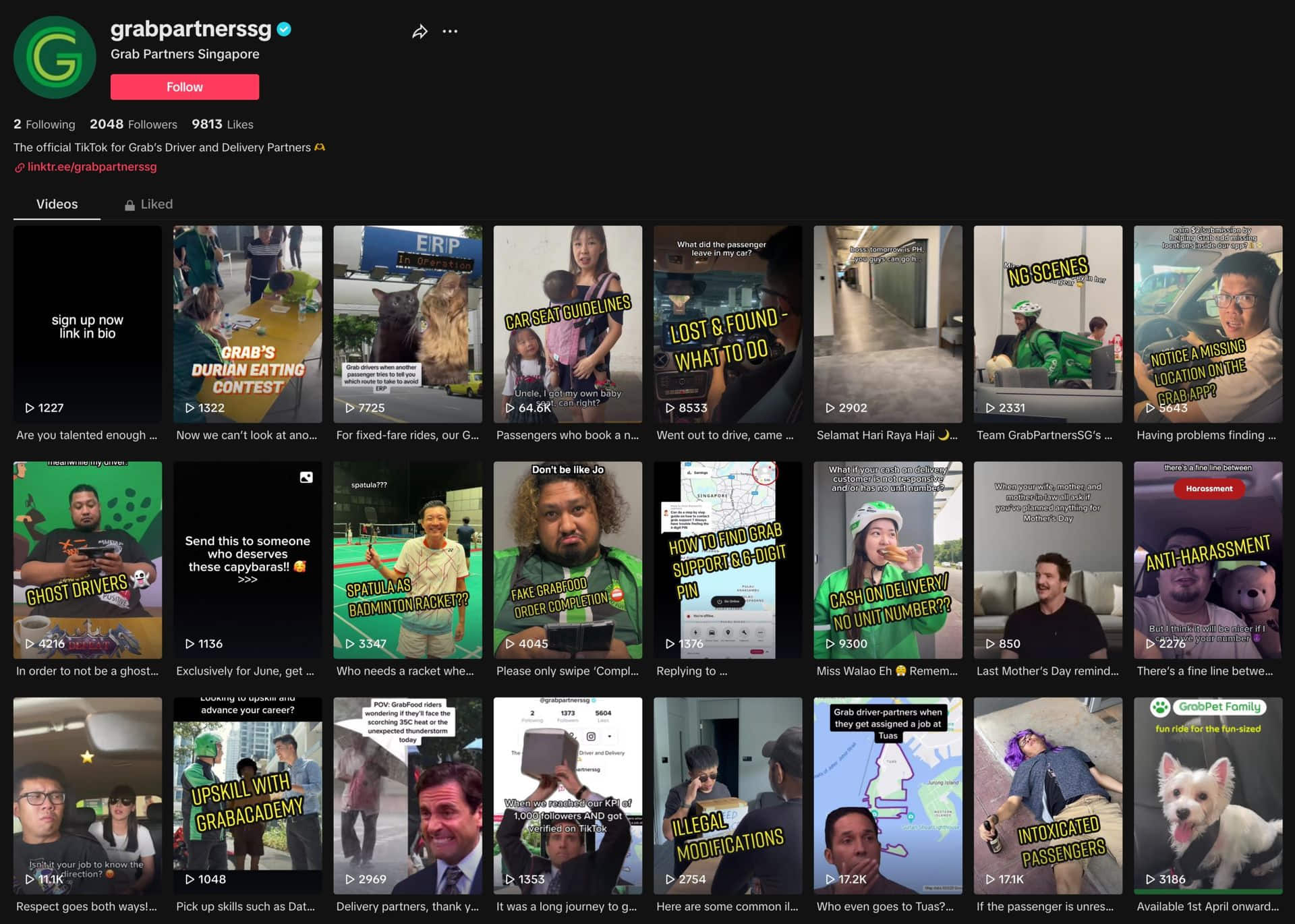Open the 'know the direction' car video
The image size is (1295, 924).
click(88, 796)
